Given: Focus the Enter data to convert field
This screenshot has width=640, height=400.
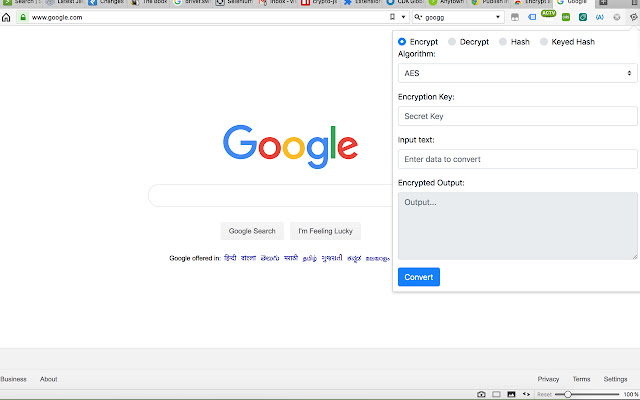Looking at the screenshot, I should point(518,159).
